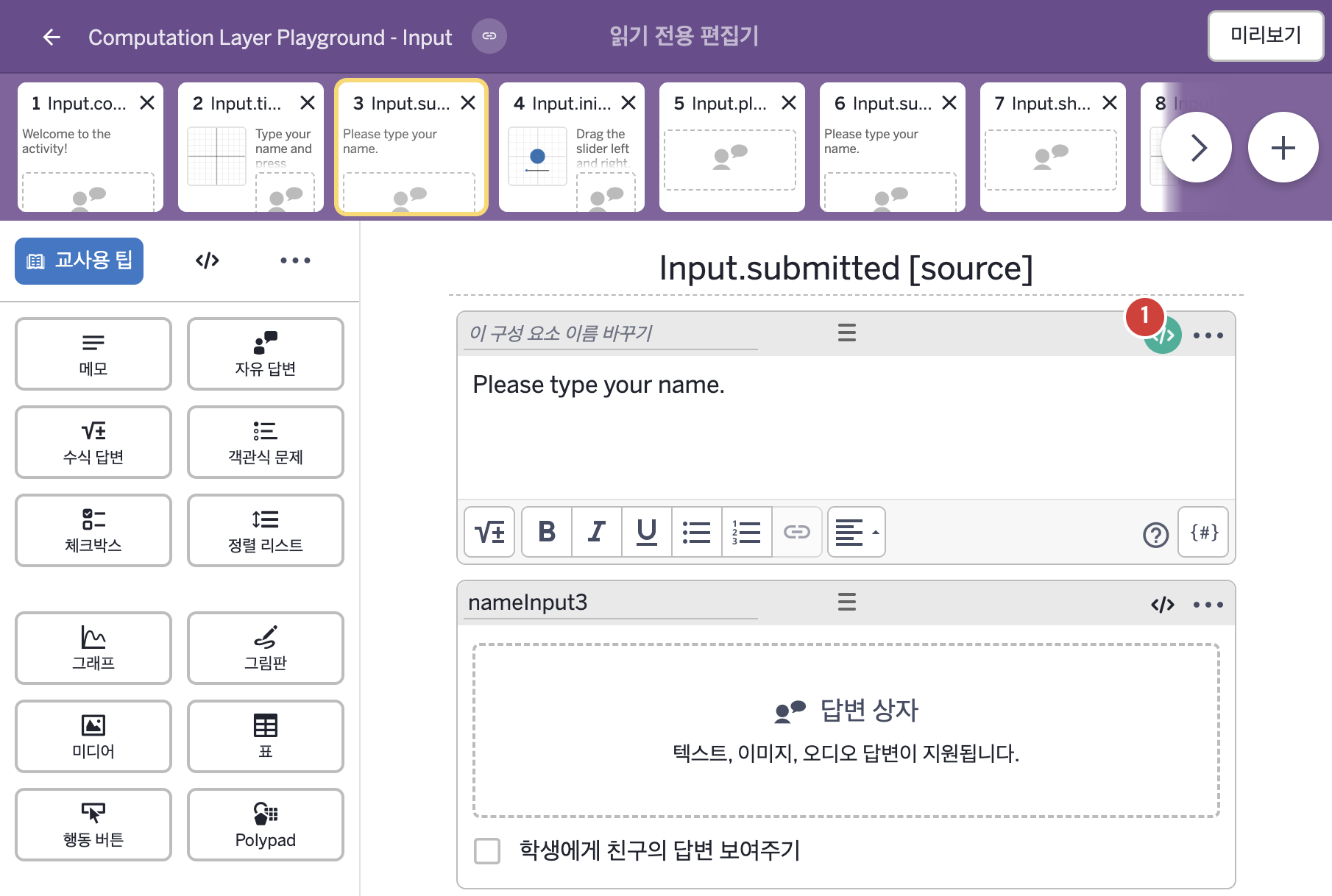The image size is (1332, 896).
Task: Add a 메모 note component
Action: (x=93, y=354)
